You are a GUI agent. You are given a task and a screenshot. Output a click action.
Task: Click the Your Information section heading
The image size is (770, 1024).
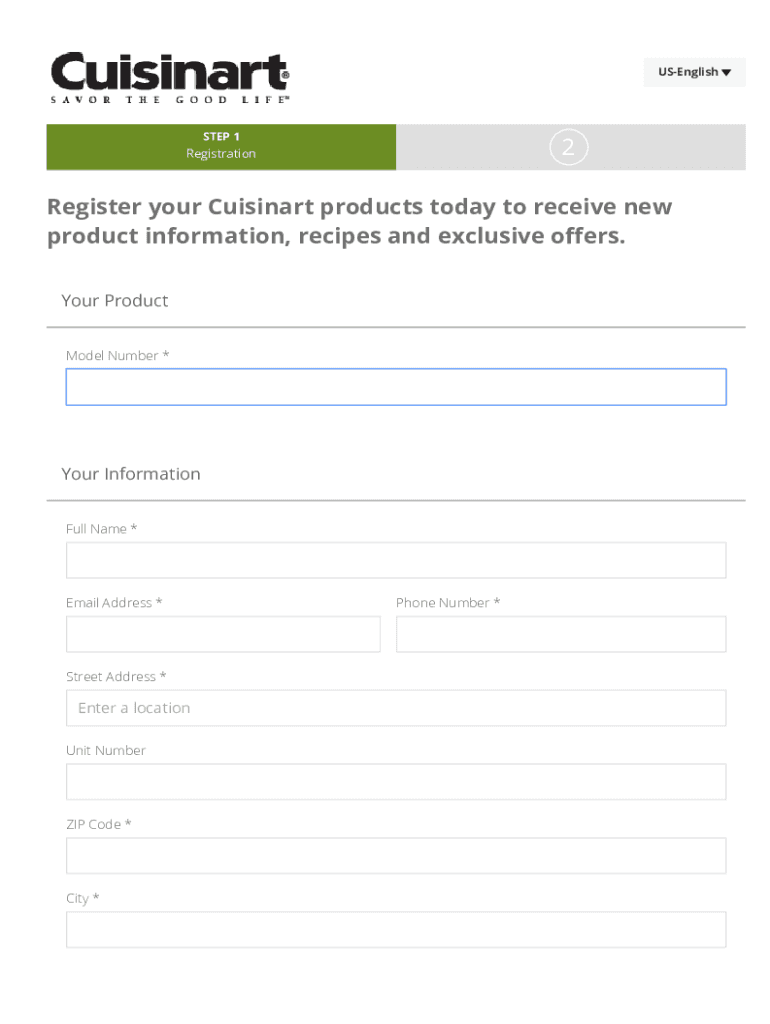(130, 474)
